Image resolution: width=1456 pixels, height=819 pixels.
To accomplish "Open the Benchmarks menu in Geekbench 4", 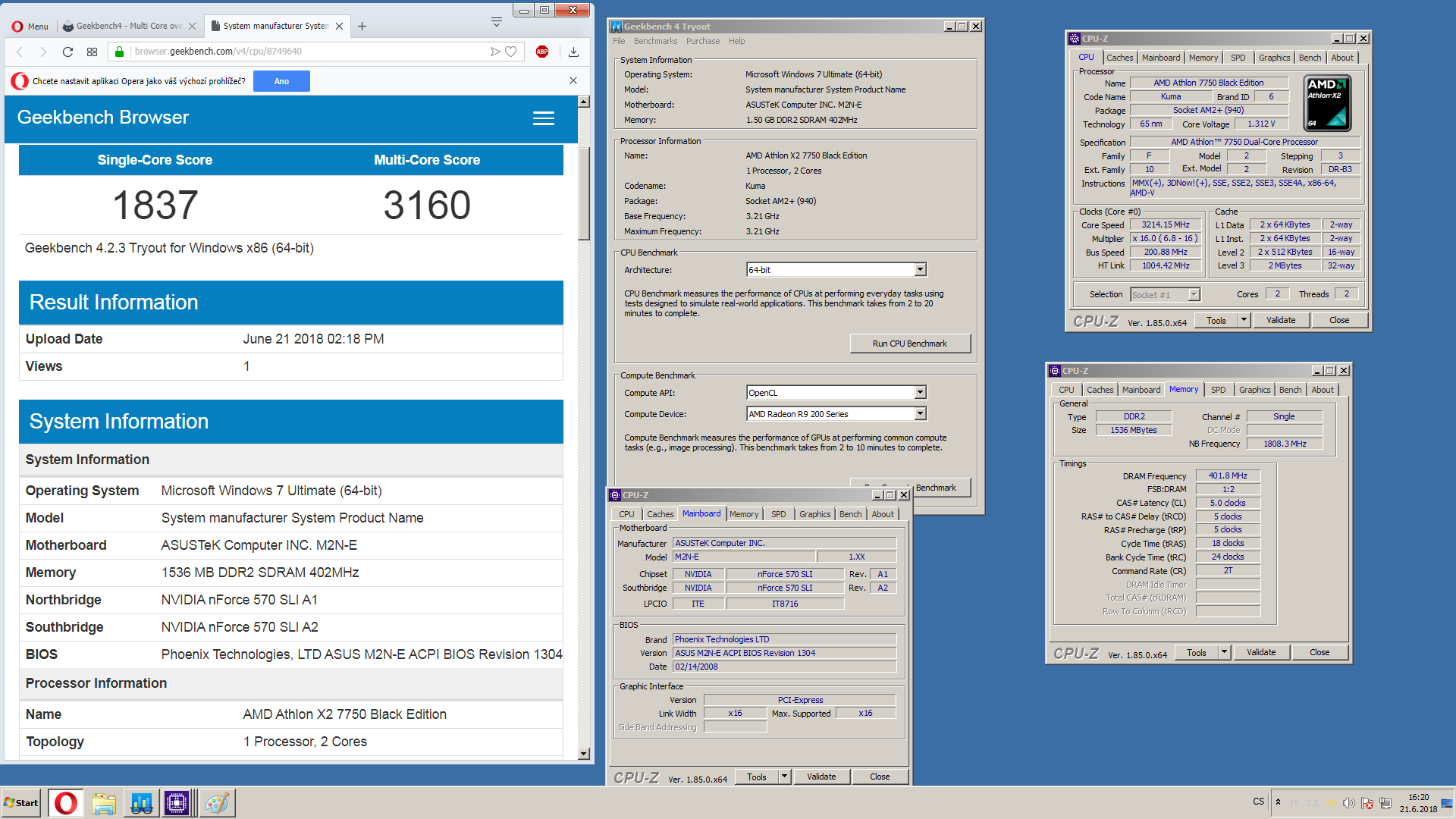I will (x=655, y=41).
